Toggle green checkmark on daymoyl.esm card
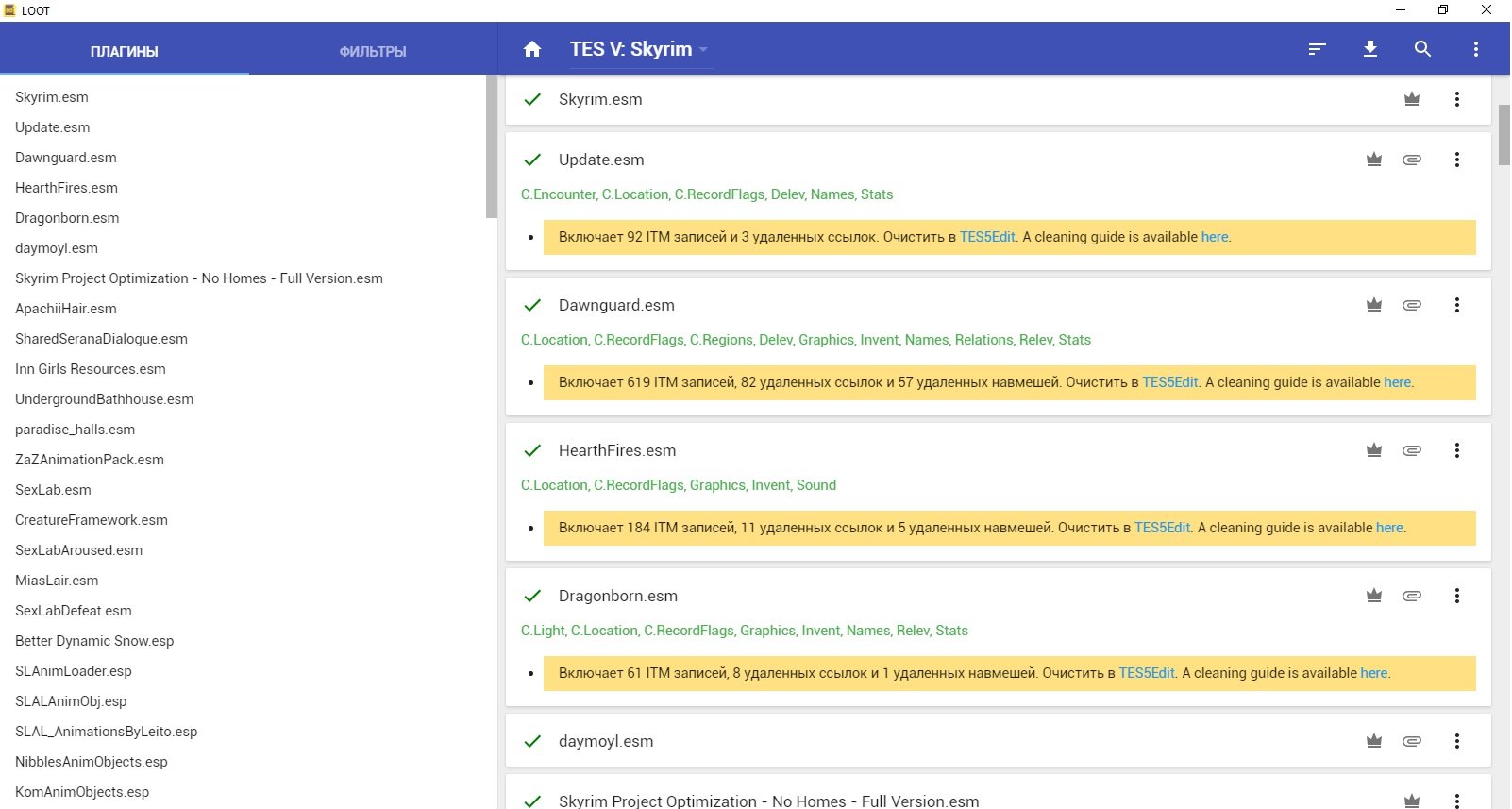The height and width of the screenshot is (809, 1512). (532, 741)
